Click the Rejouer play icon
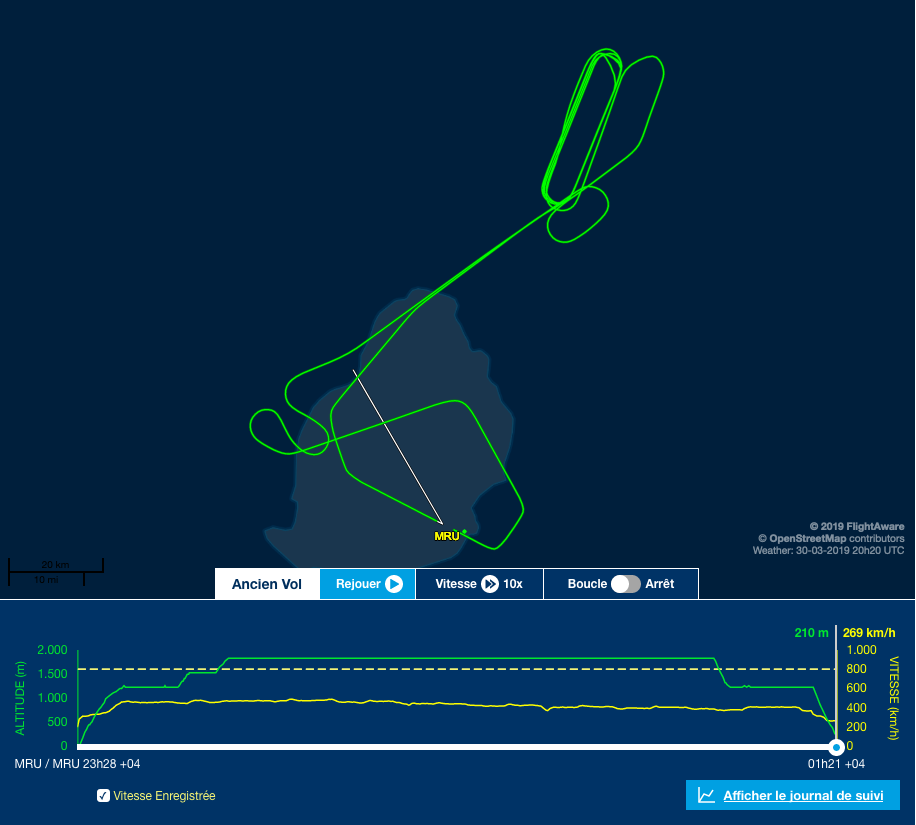The height and width of the screenshot is (825, 916). pyautogui.click(x=394, y=584)
